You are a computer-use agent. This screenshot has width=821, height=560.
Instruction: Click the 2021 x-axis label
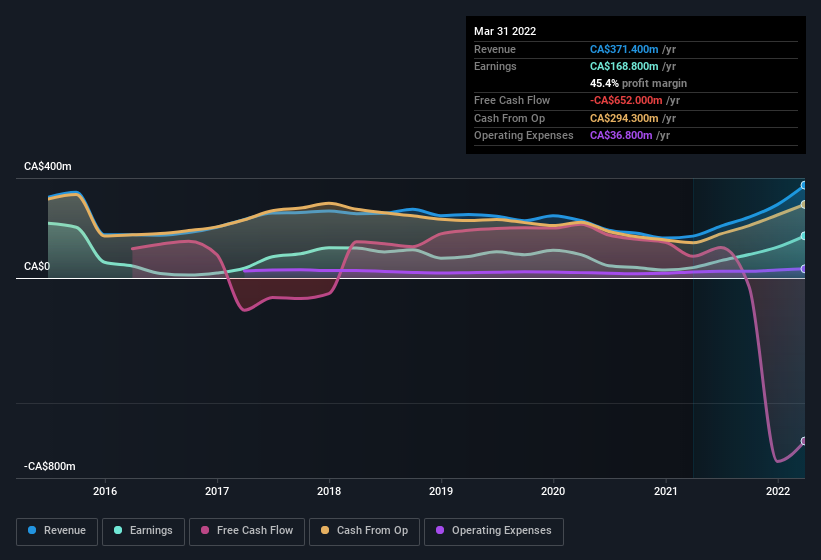point(665,491)
